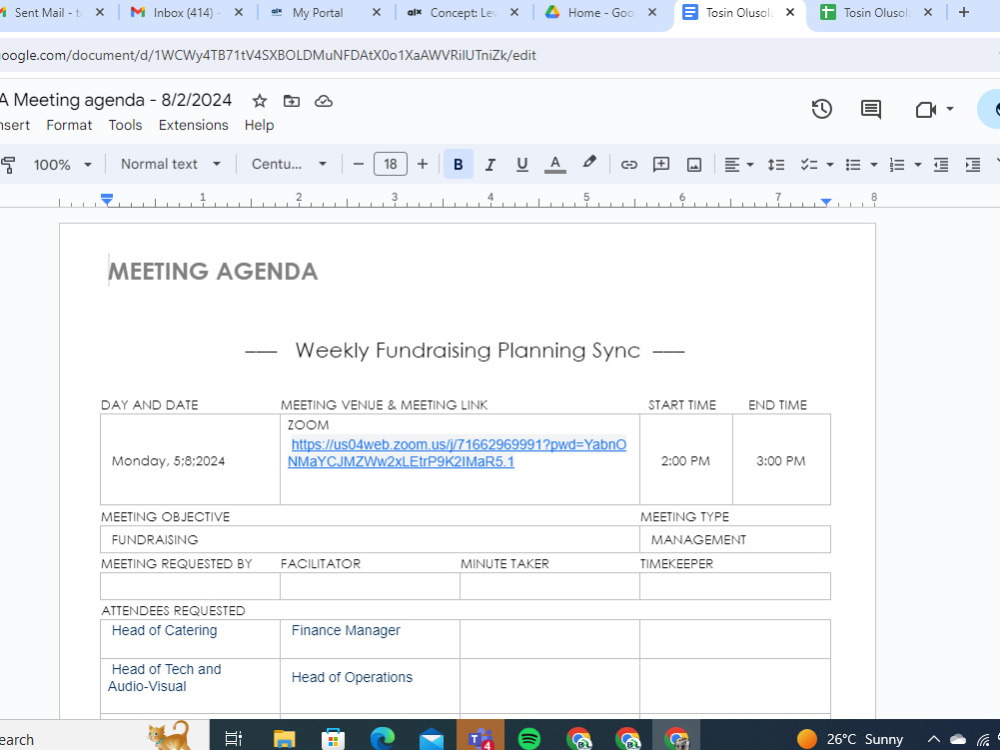Expand bulleted list options arrow

pos(874,165)
